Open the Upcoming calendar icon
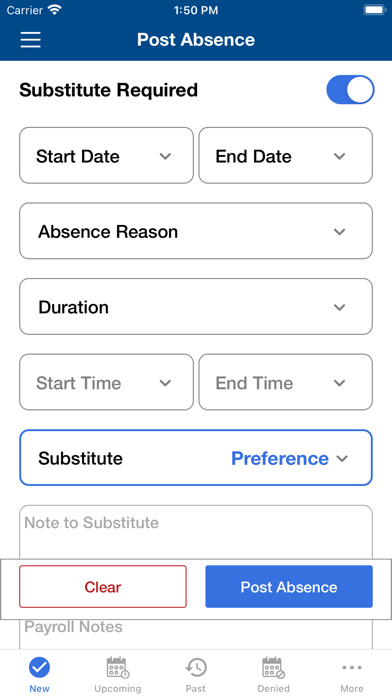Viewport: 392px width, 696px height. [118, 668]
